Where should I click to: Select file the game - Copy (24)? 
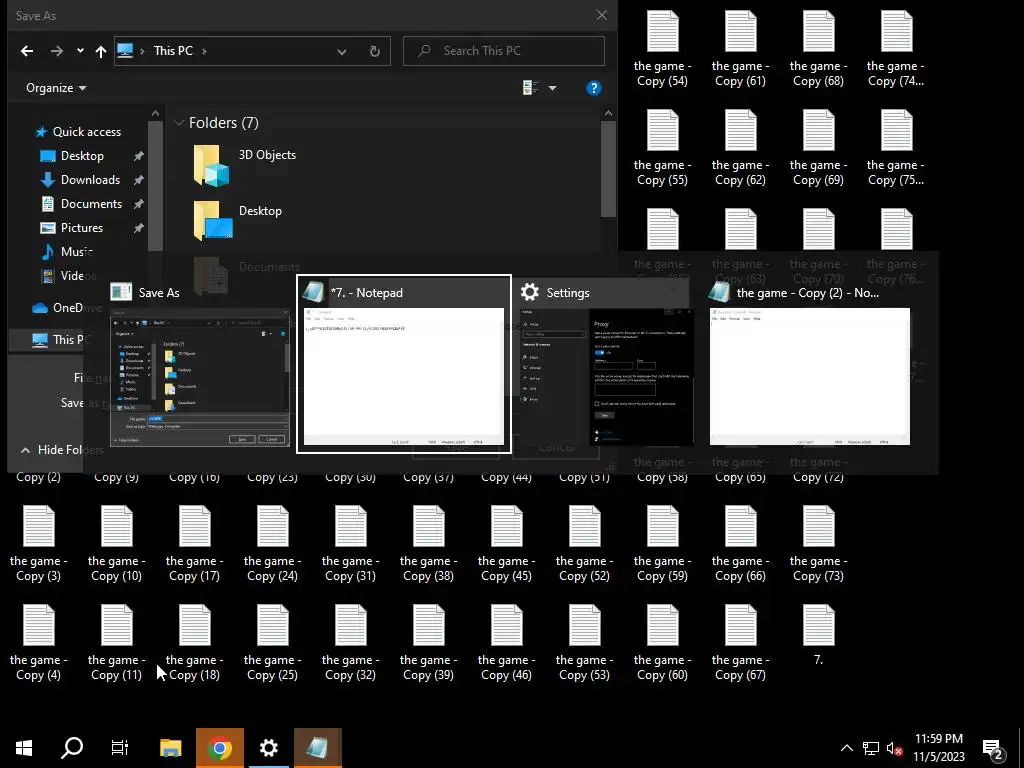(x=272, y=545)
